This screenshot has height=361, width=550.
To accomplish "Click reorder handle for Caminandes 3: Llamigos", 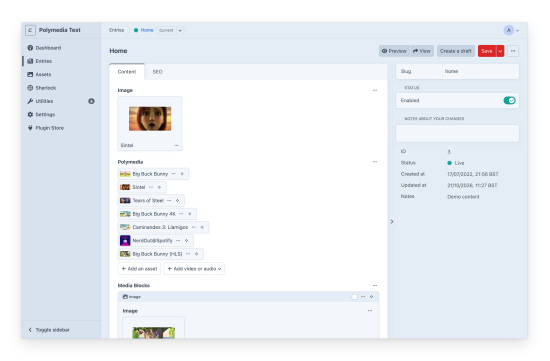I will [x=202, y=227].
